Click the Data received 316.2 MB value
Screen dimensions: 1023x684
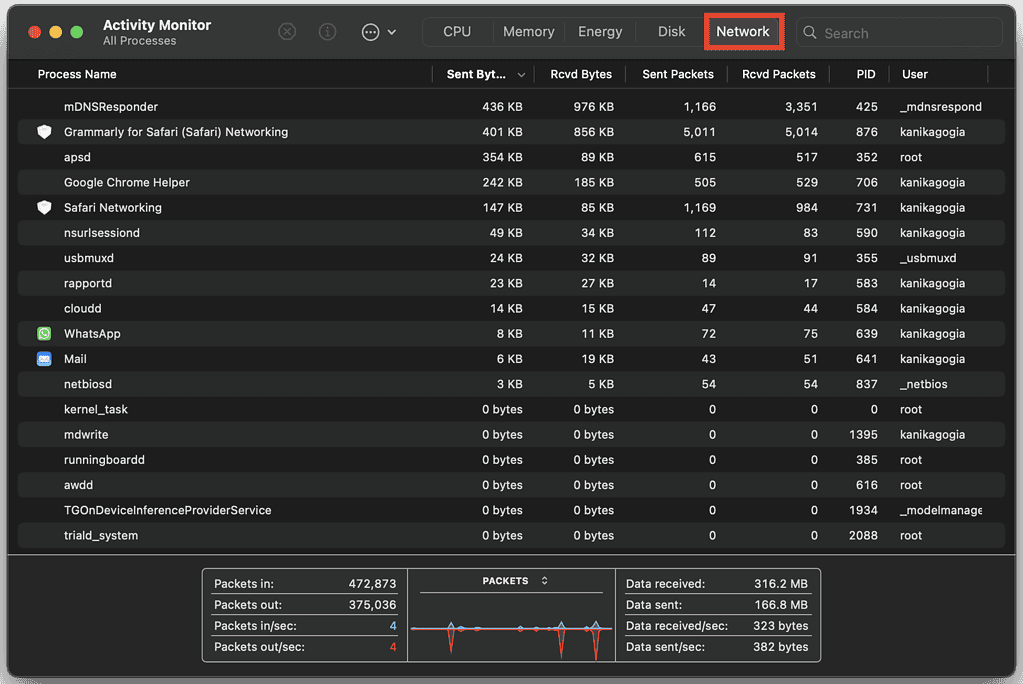(781, 583)
